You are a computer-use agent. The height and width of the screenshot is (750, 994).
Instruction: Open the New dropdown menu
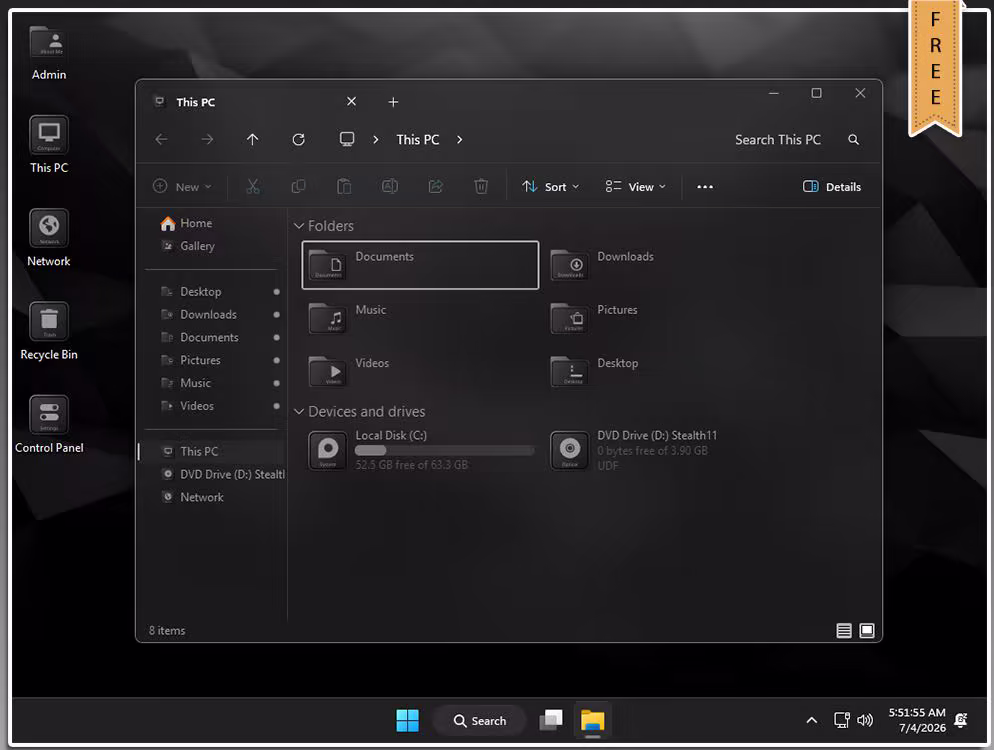pos(183,186)
